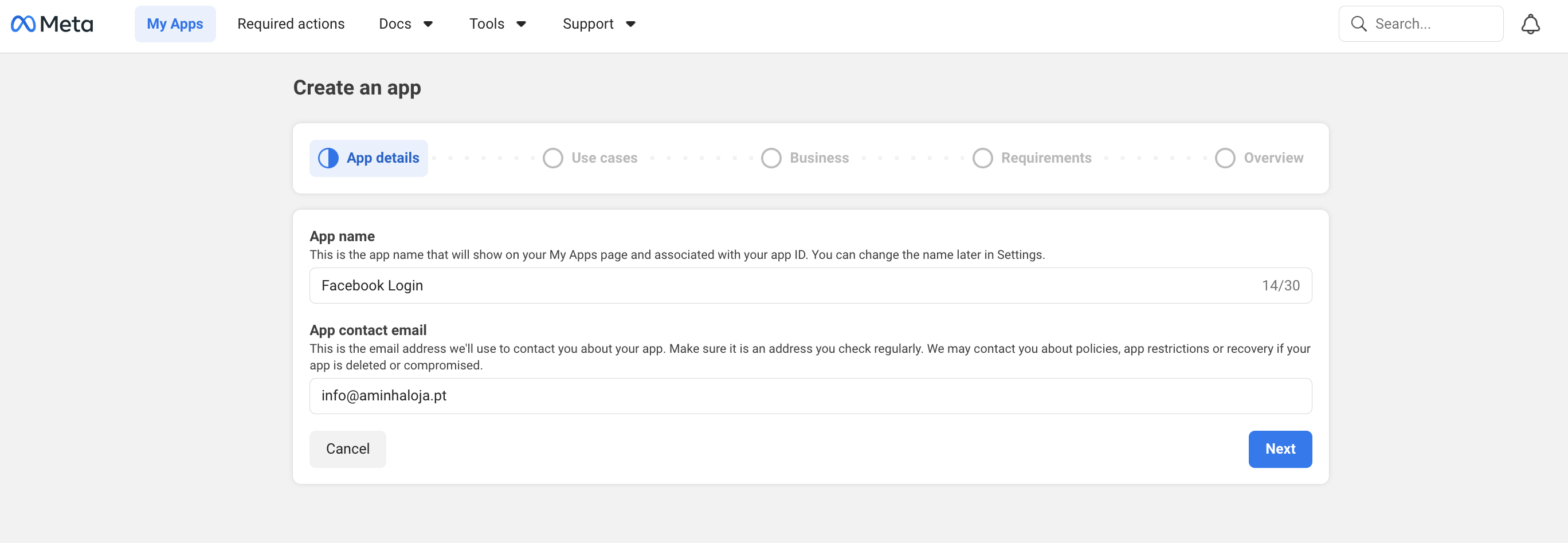
Task: Select the Requirements step circle
Action: (982, 158)
